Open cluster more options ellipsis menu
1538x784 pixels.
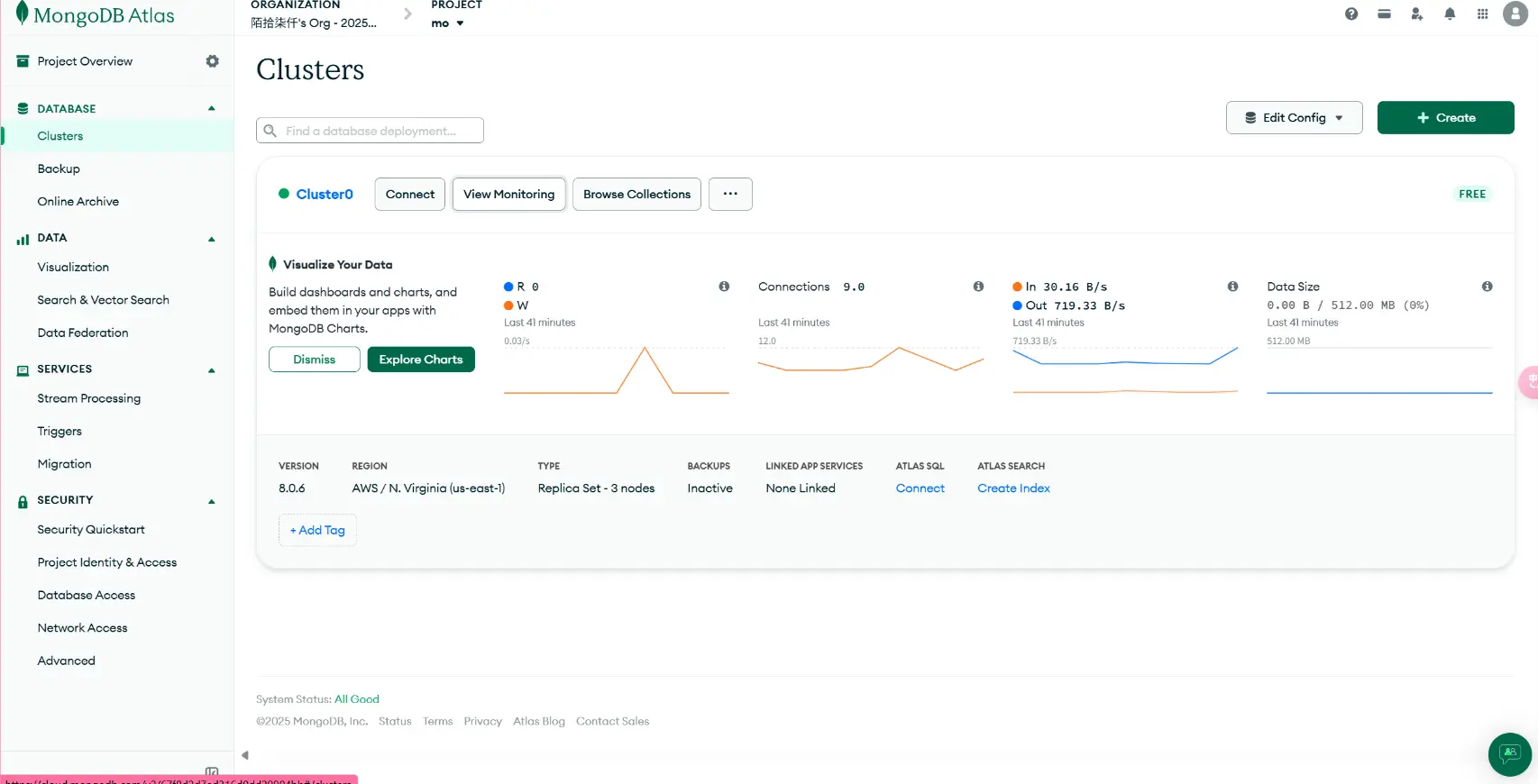click(x=730, y=195)
